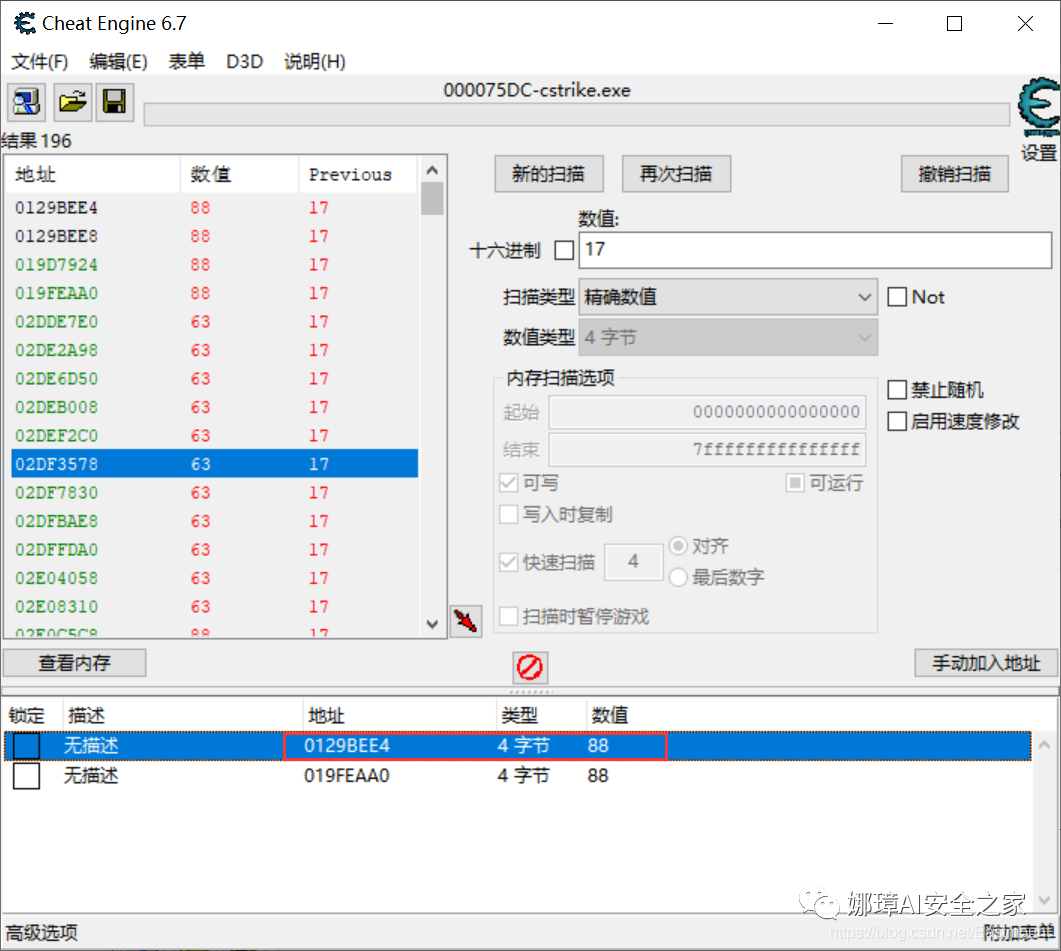1061x951 pixels.
Task: Click results list scroll down arrow
Action: [432, 624]
